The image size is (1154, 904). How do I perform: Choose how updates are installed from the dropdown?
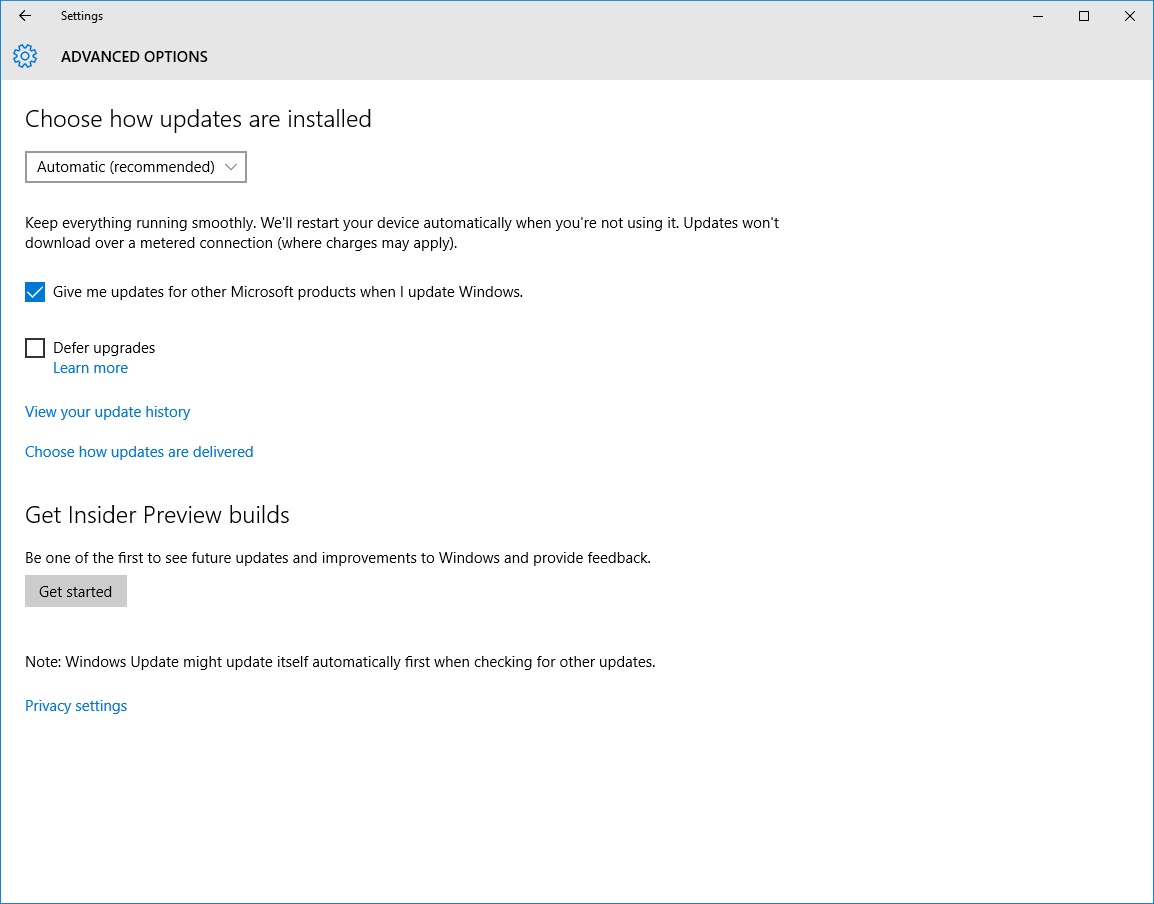tap(135, 167)
